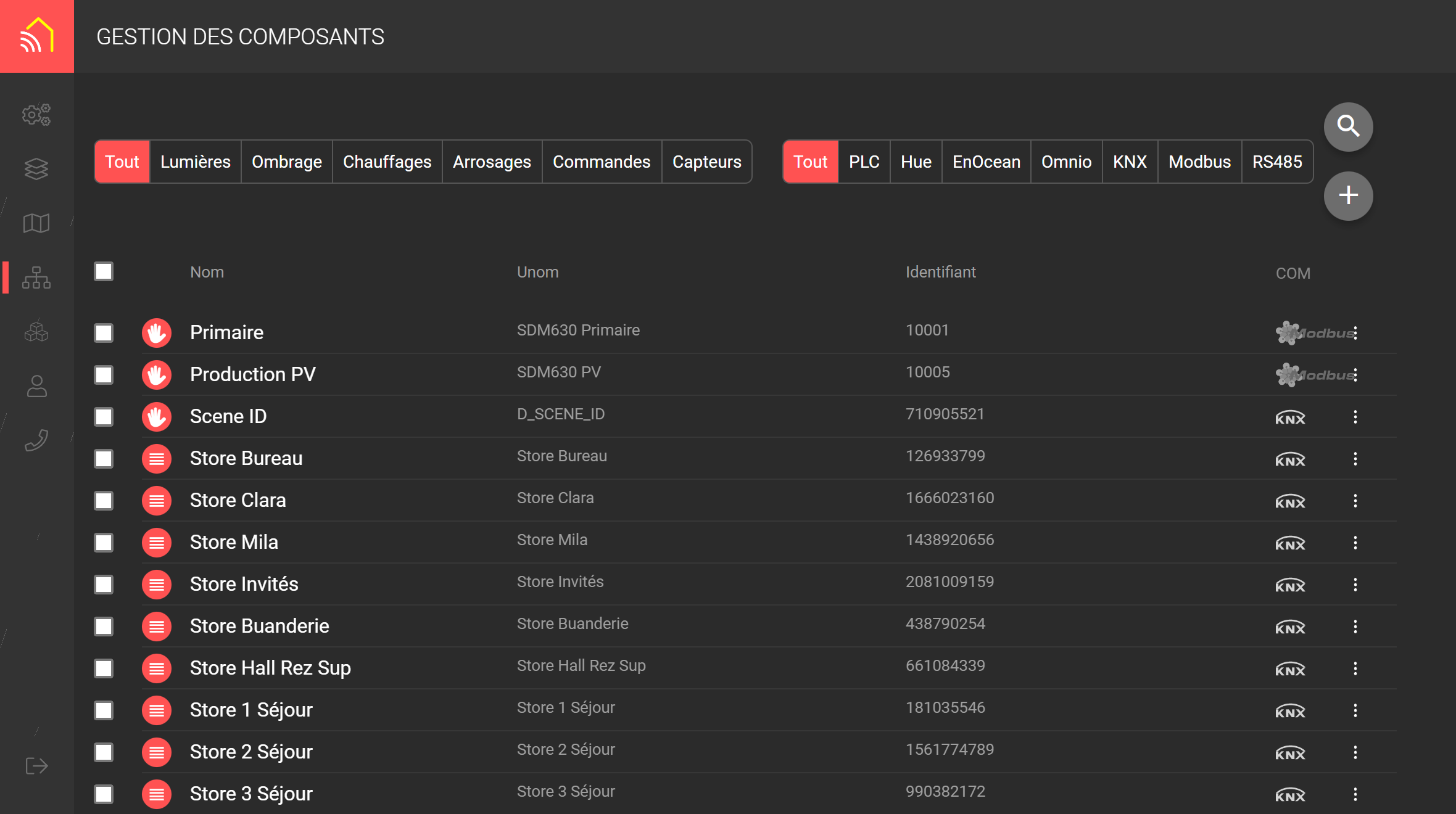
Task: Open the phone sidebar icon
Action: [x=36, y=440]
